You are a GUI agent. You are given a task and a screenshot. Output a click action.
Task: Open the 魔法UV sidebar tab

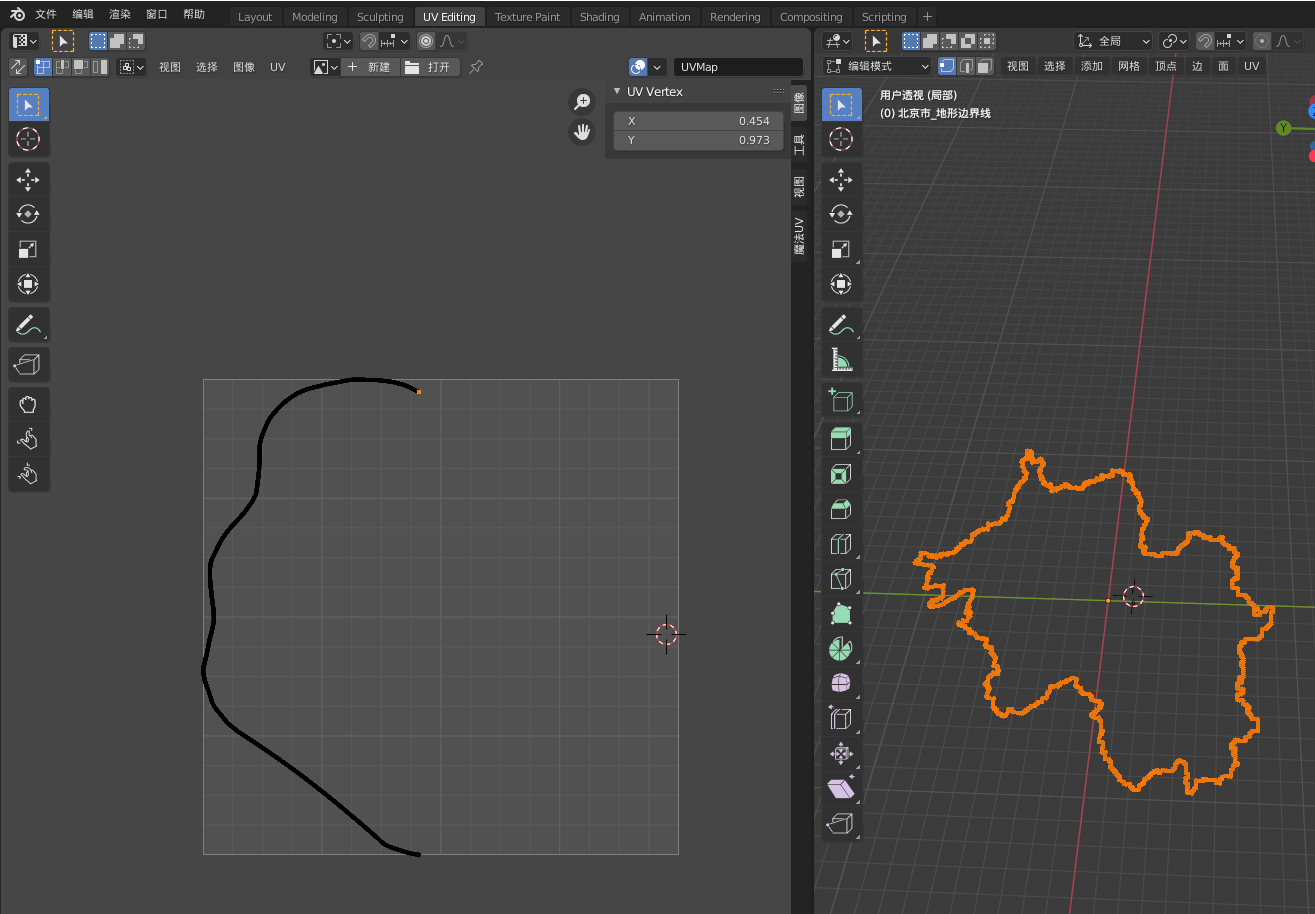point(799,236)
